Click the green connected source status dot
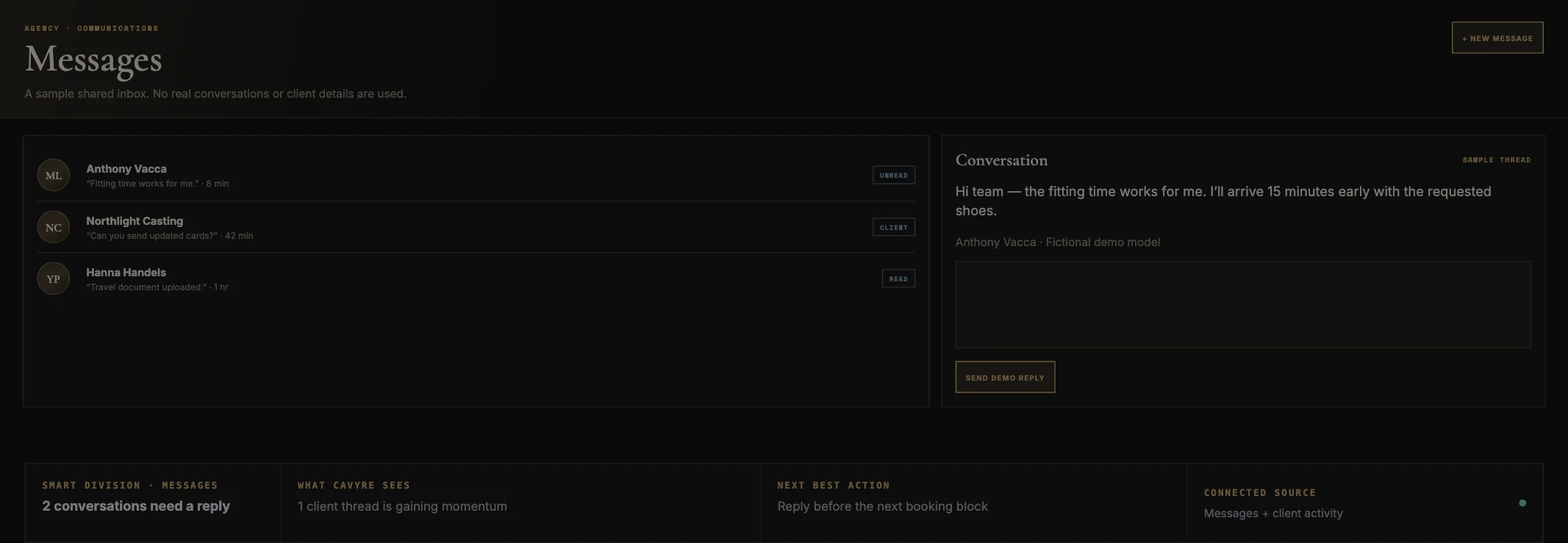The height and width of the screenshot is (543, 1568). pos(1522,503)
